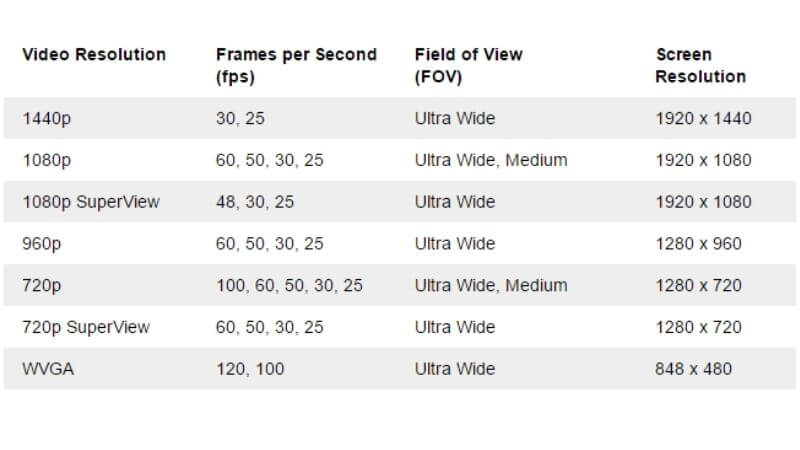Screen dimensions: 800x450
Task: Click the Screen Resolution column header
Action: click(701, 65)
